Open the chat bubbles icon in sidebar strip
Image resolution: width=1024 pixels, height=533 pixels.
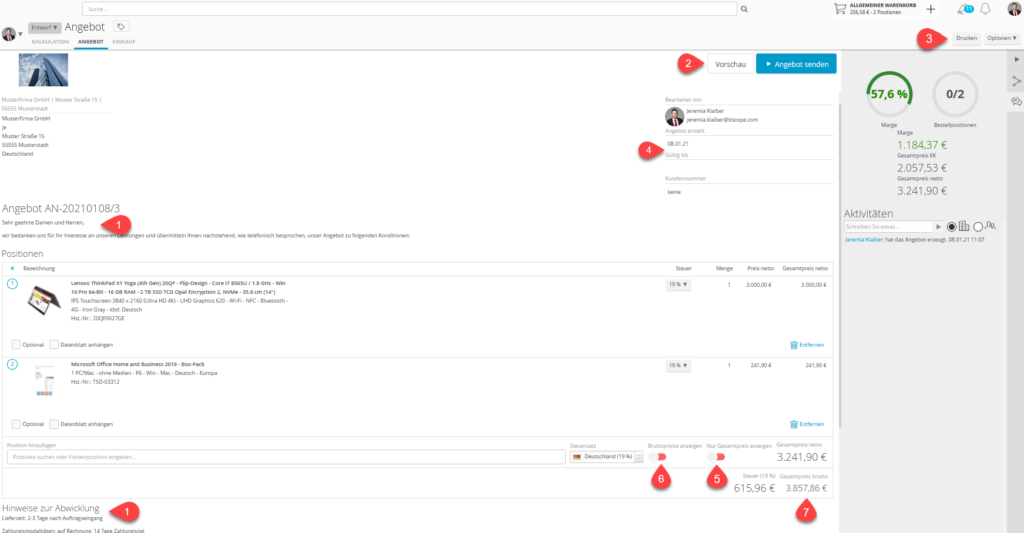pyautogui.click(x=1016, y=102)
